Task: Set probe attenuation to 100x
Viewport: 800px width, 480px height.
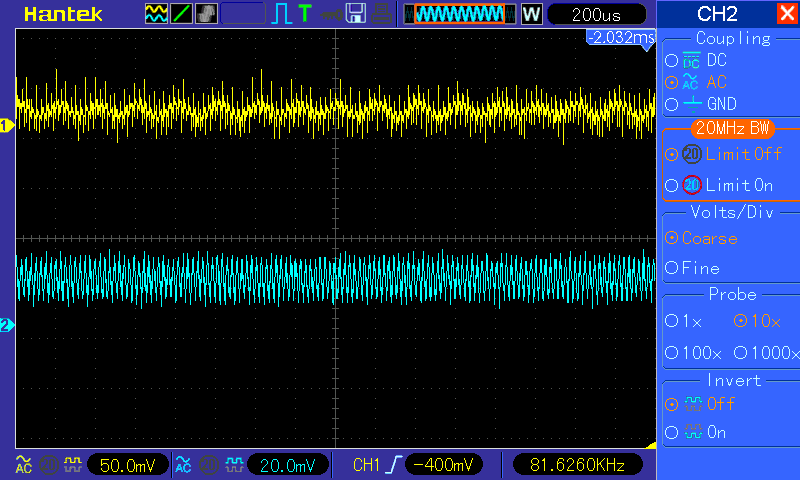Action: (693, 352)
